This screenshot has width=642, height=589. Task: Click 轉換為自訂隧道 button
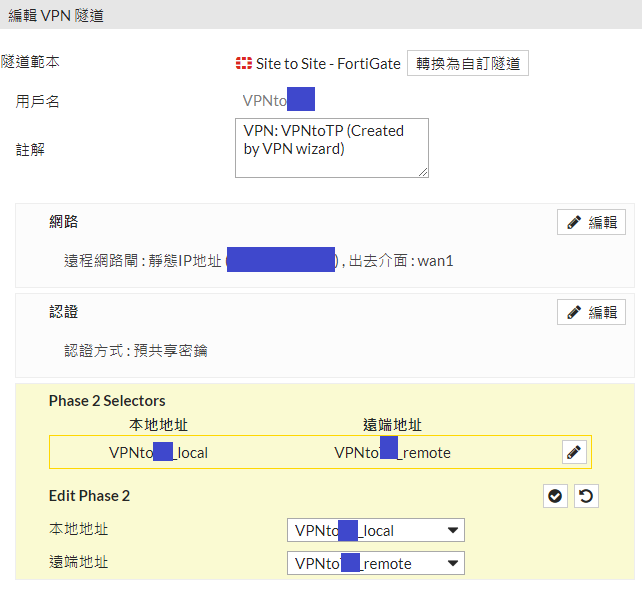click(x=468, y=63)
